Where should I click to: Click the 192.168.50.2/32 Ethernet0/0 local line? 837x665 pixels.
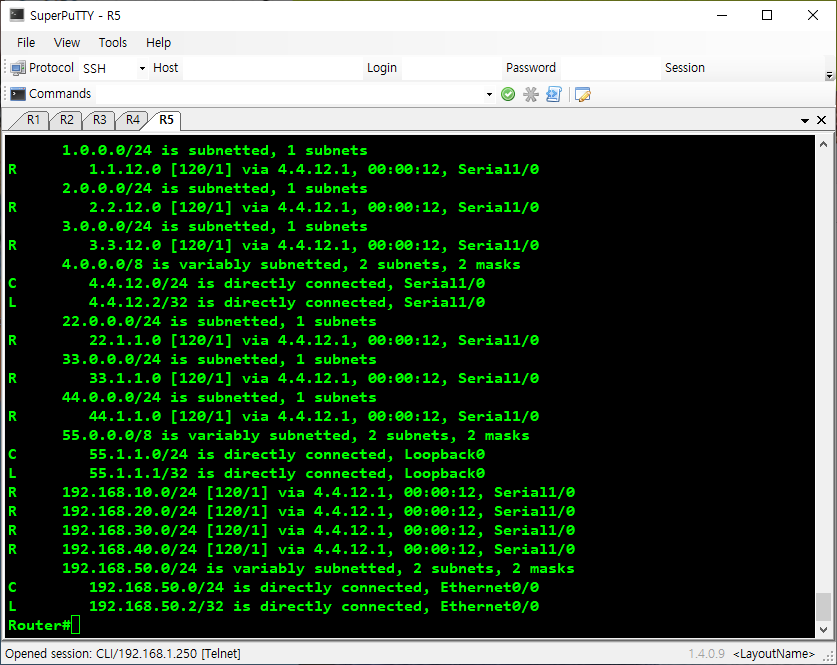click(x=273, y=606)
